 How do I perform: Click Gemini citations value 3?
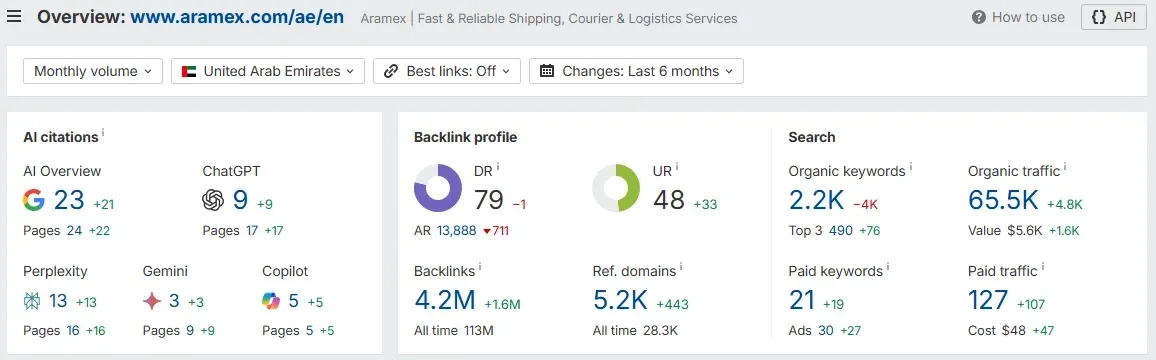point(174,301)
